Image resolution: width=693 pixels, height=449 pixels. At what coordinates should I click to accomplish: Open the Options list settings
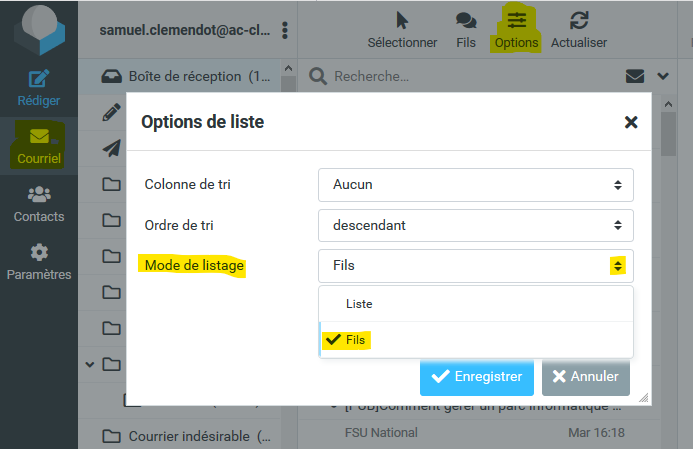(516, 22)
